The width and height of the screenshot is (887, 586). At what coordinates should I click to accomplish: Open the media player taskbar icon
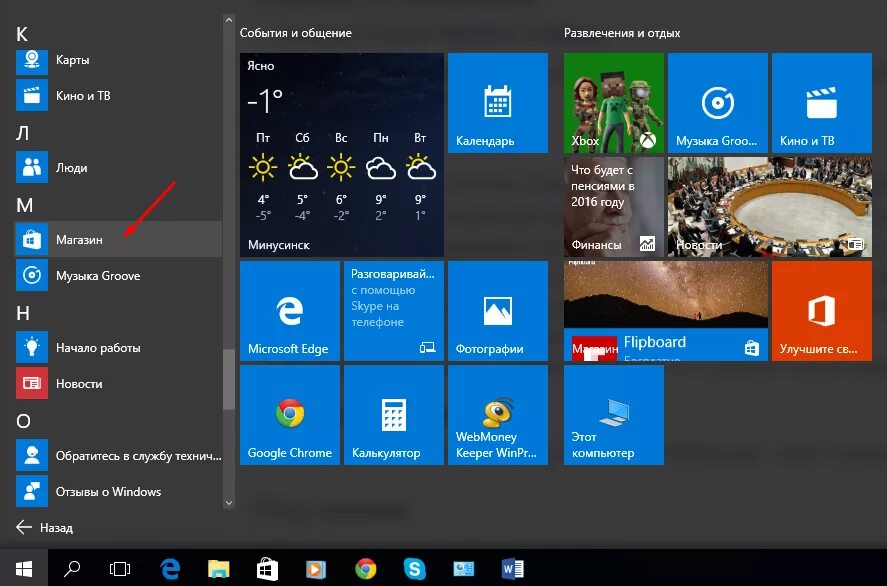pyautogui.click(x=316, y=568)
